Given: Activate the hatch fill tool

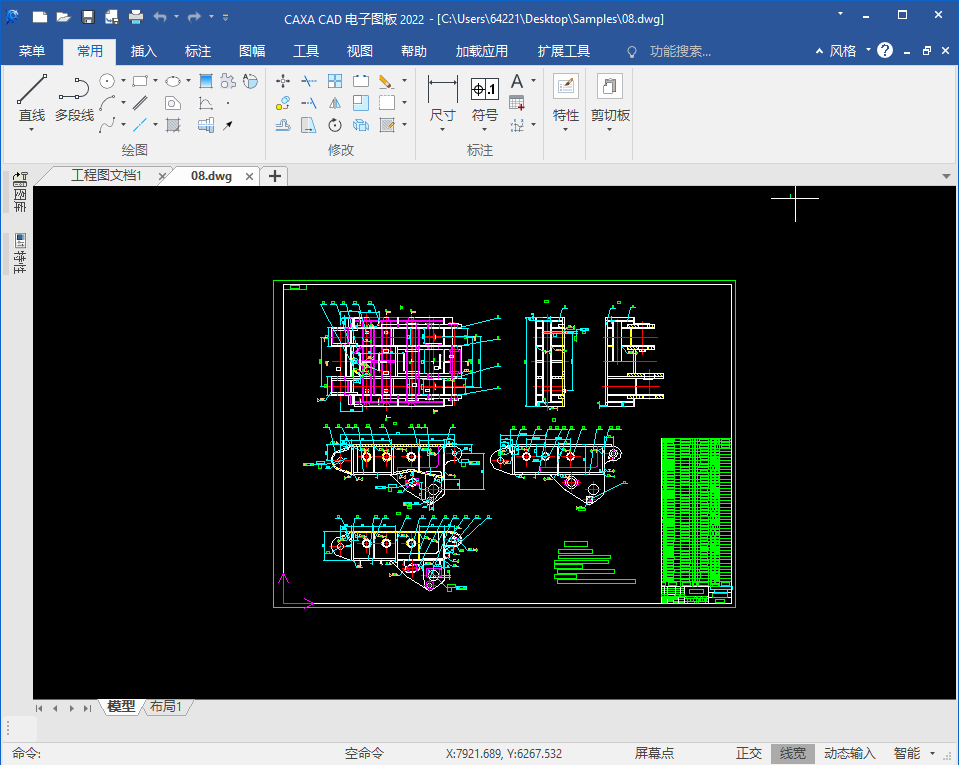Looking at the screenshot, I should coord(173,125).
